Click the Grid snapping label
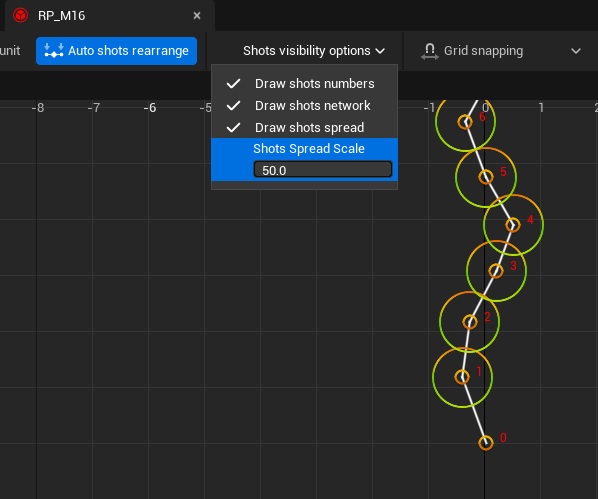 (x=483, y=51)
